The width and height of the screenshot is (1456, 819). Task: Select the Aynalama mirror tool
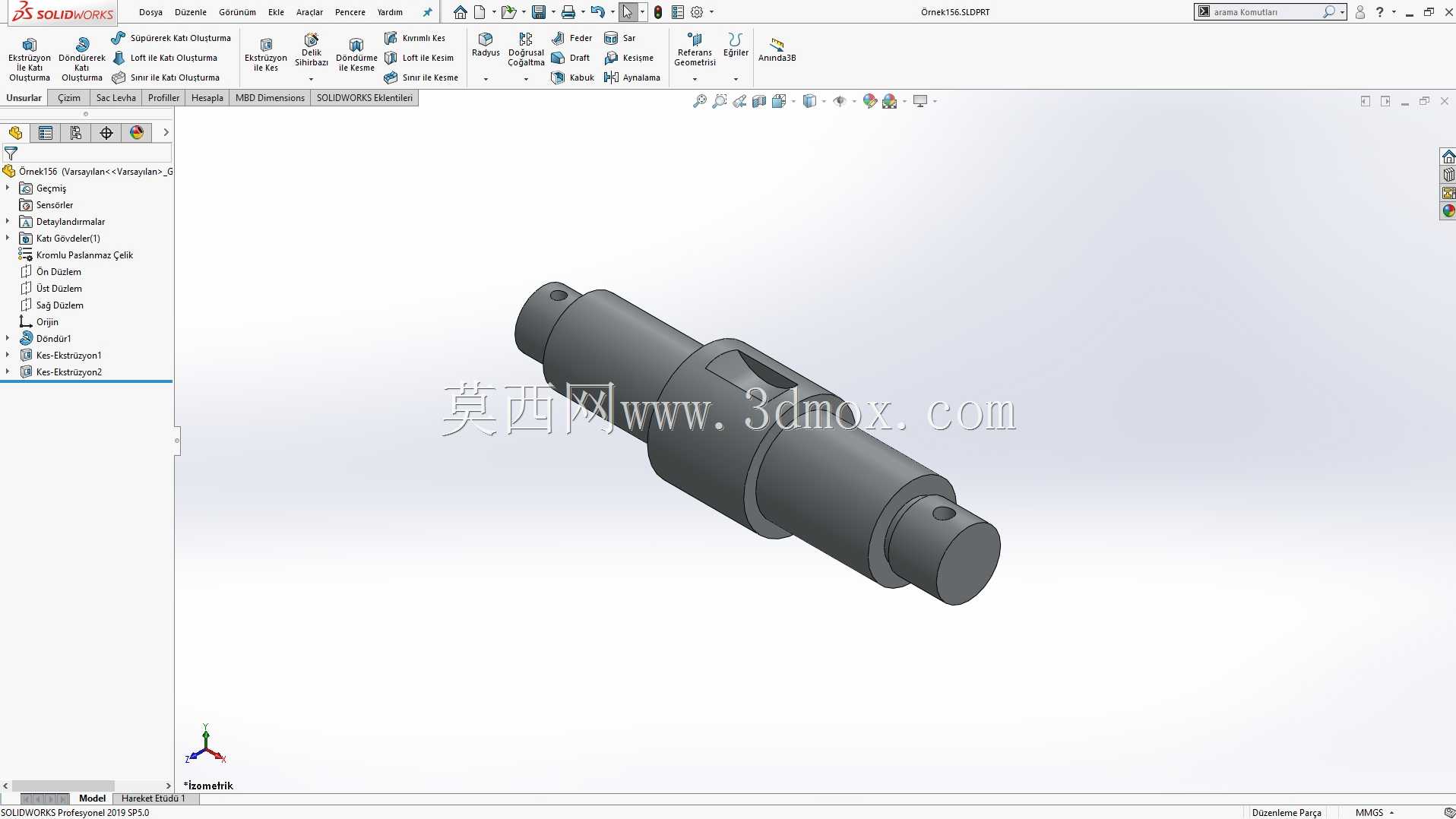pos(632,77)
